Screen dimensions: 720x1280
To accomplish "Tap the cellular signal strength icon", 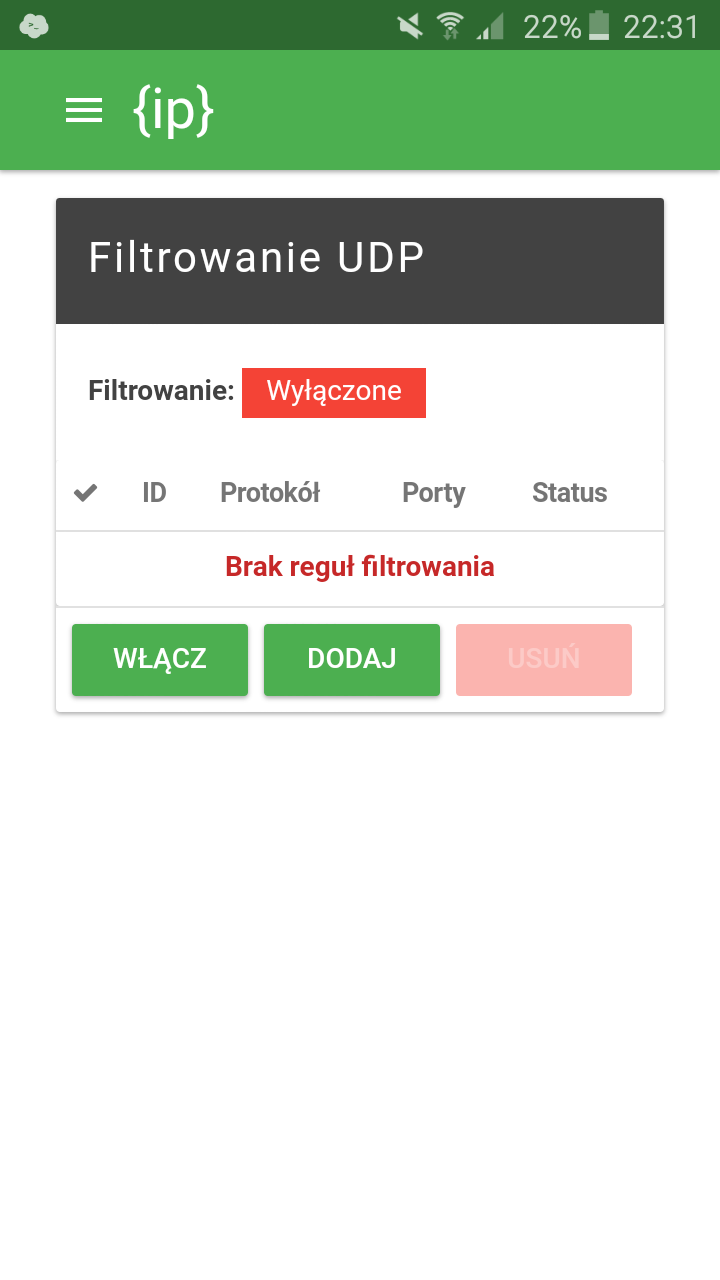I will pos(490,26).
